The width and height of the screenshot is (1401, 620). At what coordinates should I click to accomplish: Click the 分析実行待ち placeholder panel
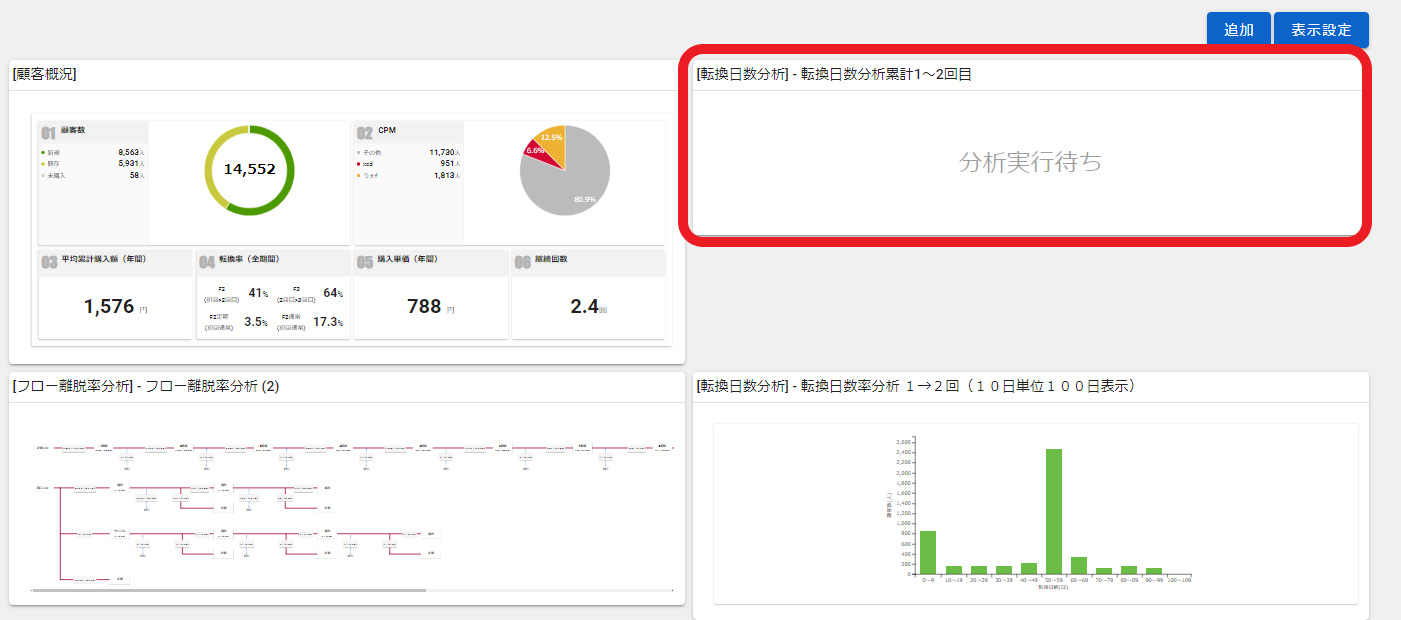point(1029,162)
